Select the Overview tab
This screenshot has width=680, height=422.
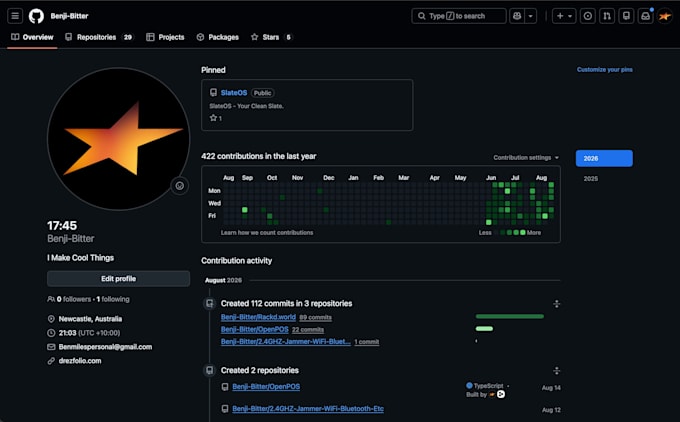[x=33, y=37]
